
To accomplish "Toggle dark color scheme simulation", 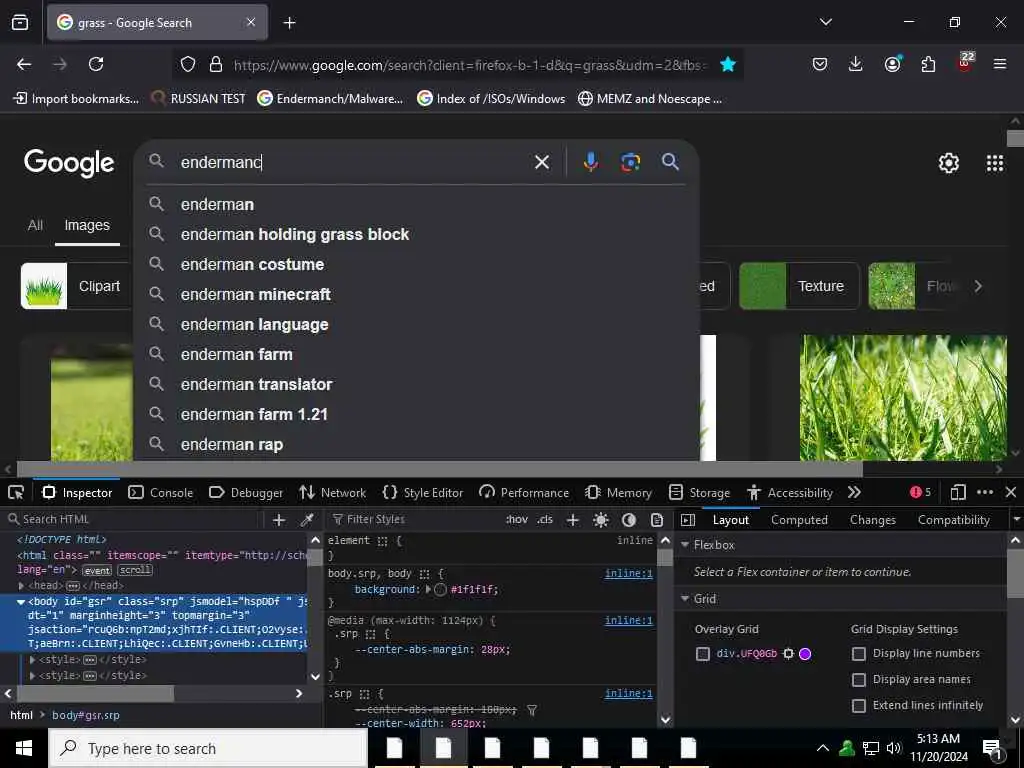I will [629, 520].
